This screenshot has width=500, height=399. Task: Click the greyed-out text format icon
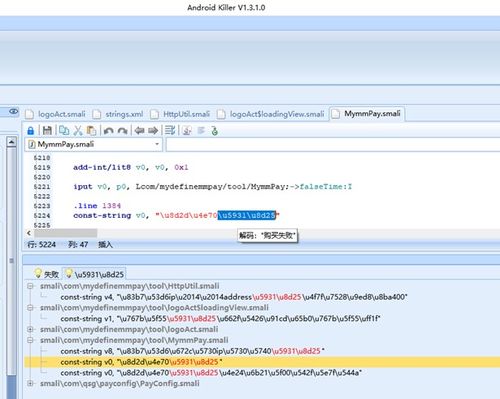[x=201, y=130]
